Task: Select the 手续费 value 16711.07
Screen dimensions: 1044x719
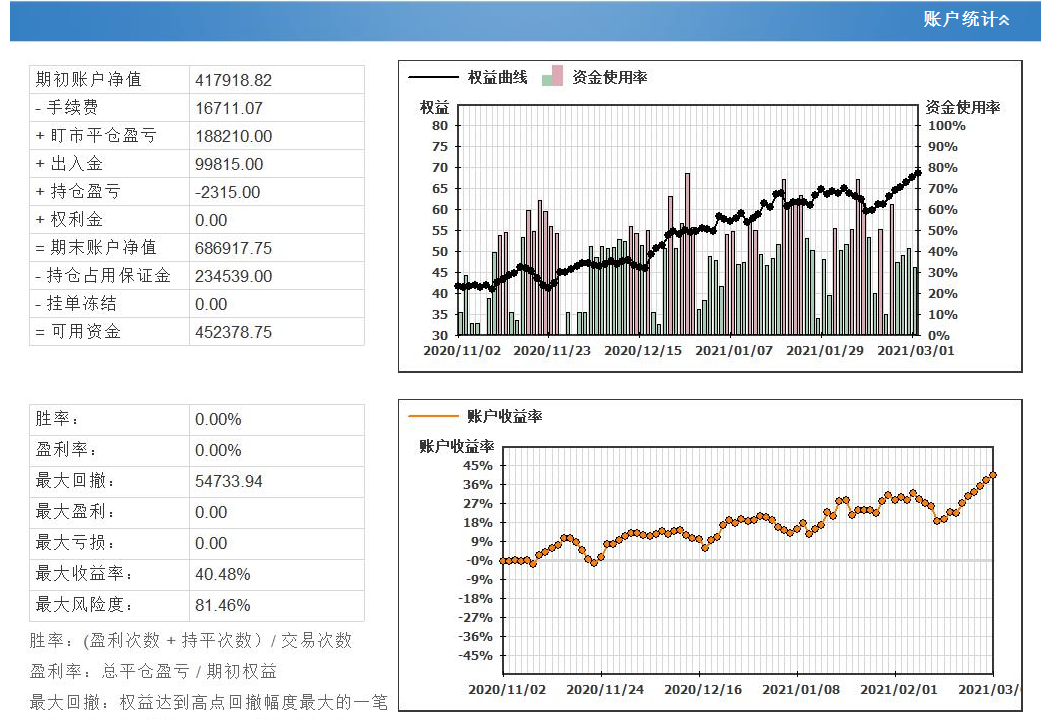Action: point(229,109)
